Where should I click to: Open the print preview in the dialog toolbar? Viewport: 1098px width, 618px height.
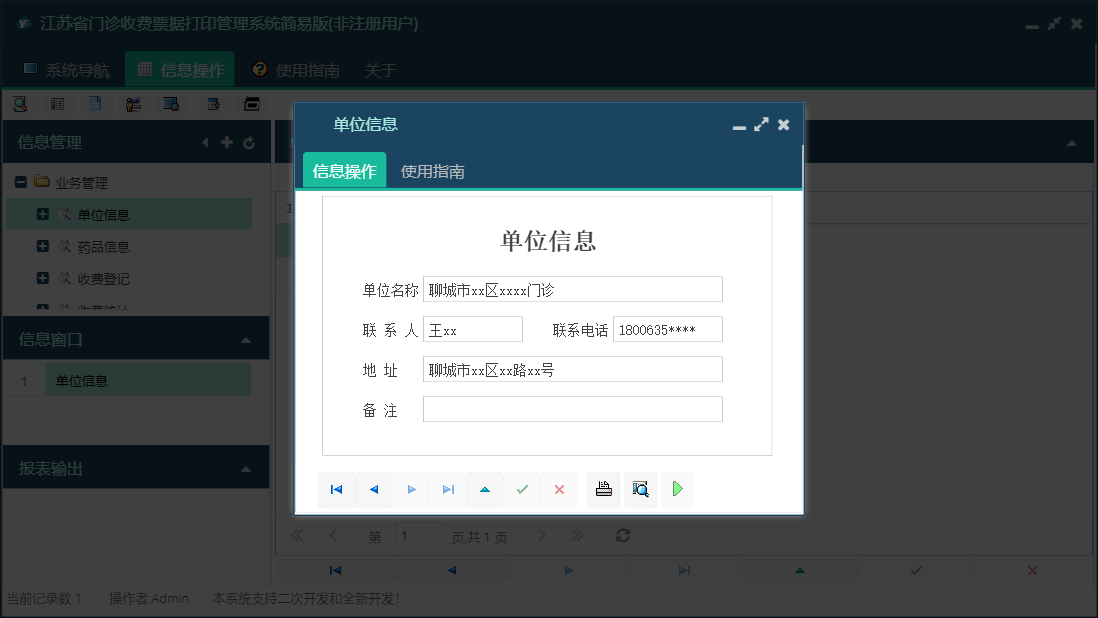coord(640,489)
